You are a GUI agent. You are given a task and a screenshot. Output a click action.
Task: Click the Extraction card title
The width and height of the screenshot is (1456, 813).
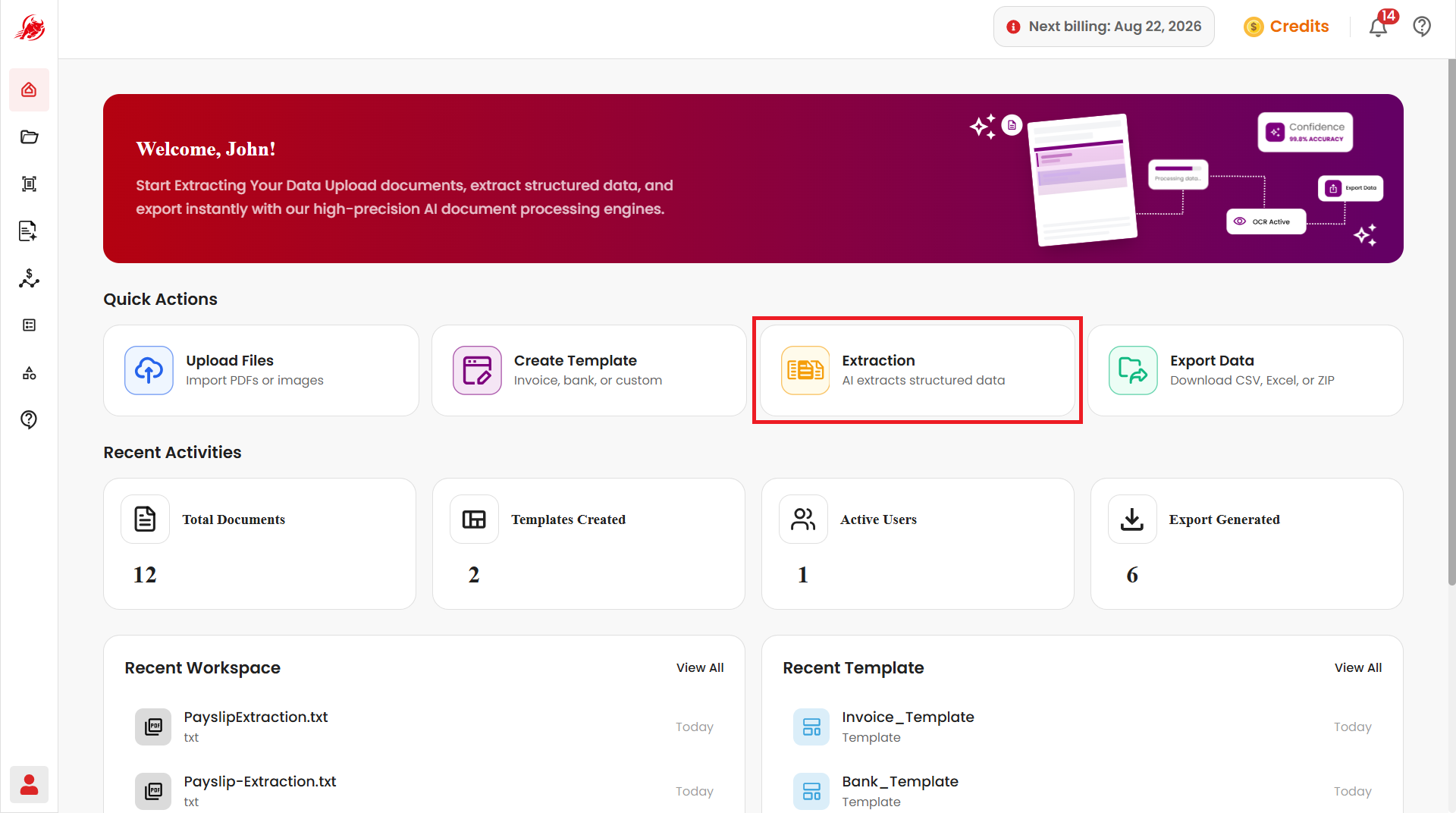878,361
